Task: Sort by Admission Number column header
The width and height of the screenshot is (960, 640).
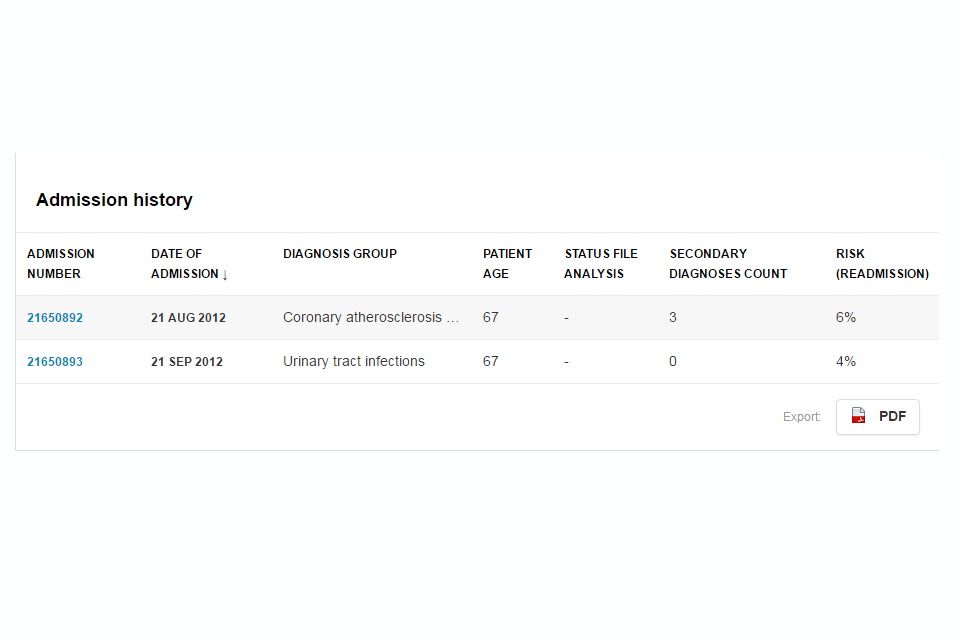Action: point(61,264)
